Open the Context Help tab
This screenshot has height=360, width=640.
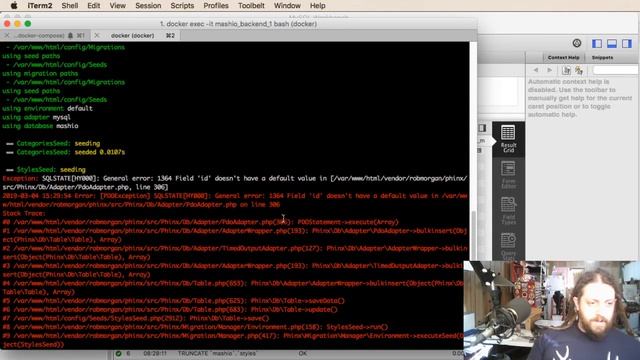pos(563,58)
